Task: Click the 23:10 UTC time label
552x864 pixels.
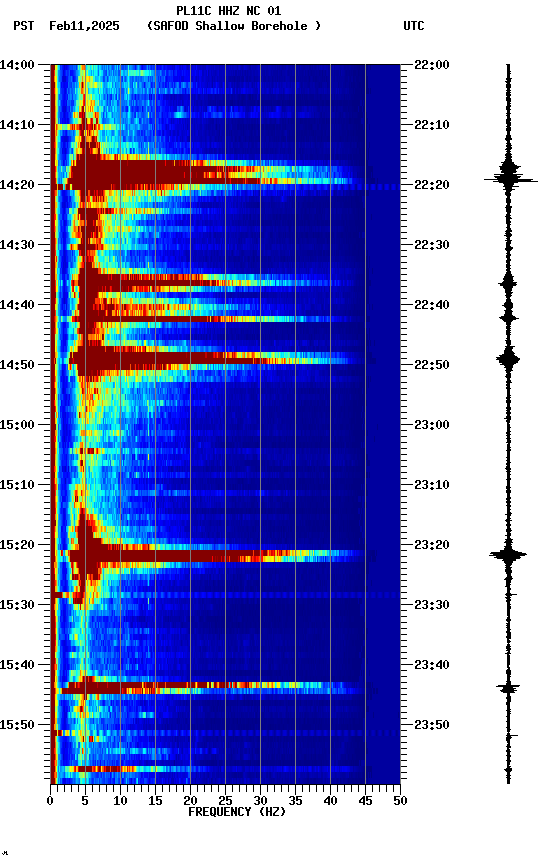Action: (x=432, y=485)
